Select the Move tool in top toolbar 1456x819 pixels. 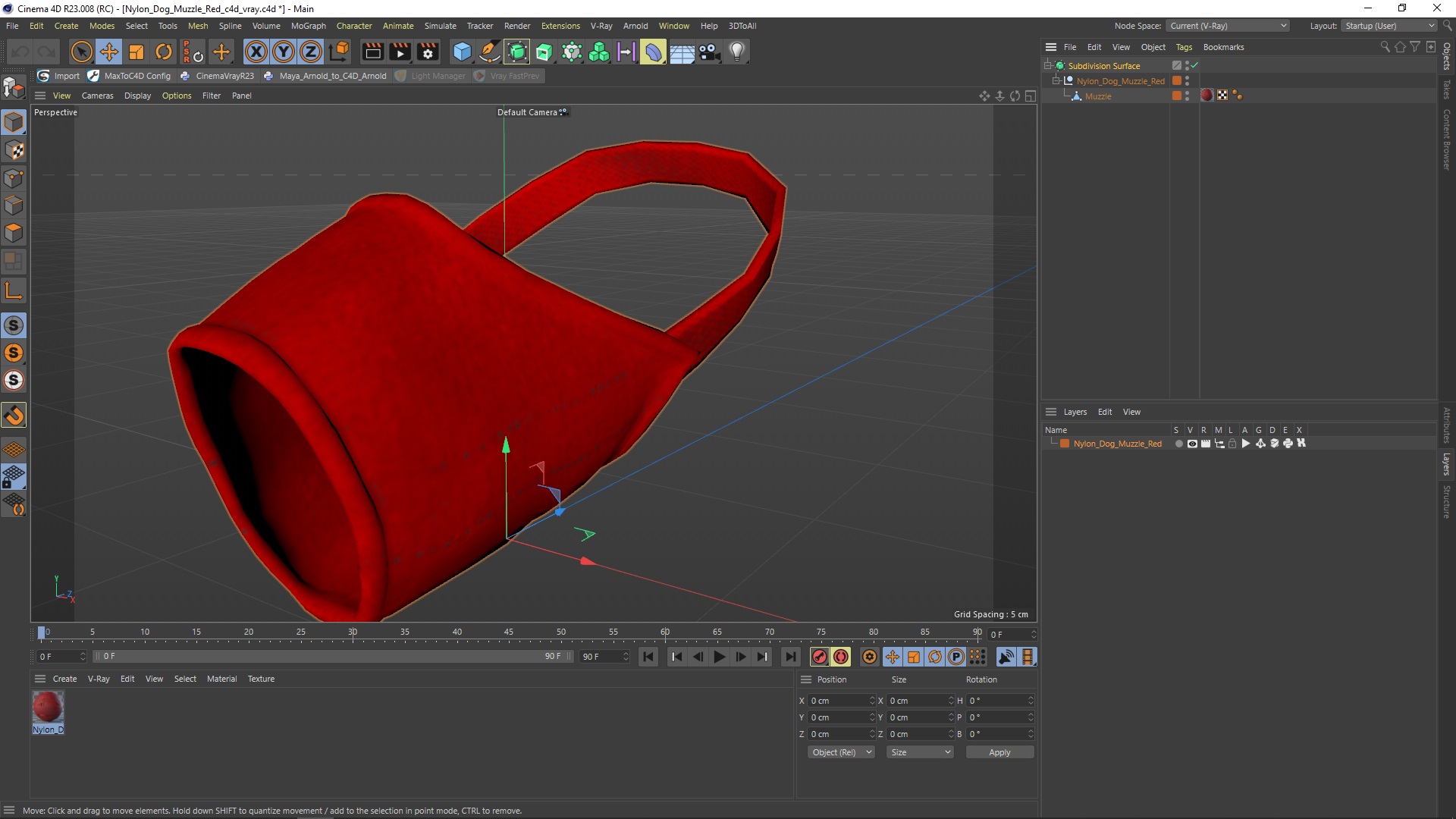click(x=109, y=52)
